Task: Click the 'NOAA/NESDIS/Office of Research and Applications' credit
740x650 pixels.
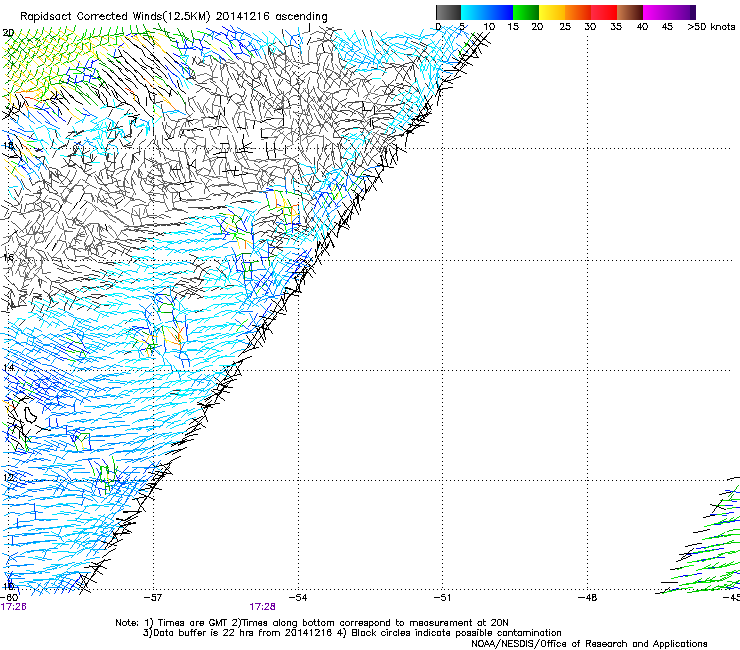Action: pyautogui.click(x=589, y=644)
